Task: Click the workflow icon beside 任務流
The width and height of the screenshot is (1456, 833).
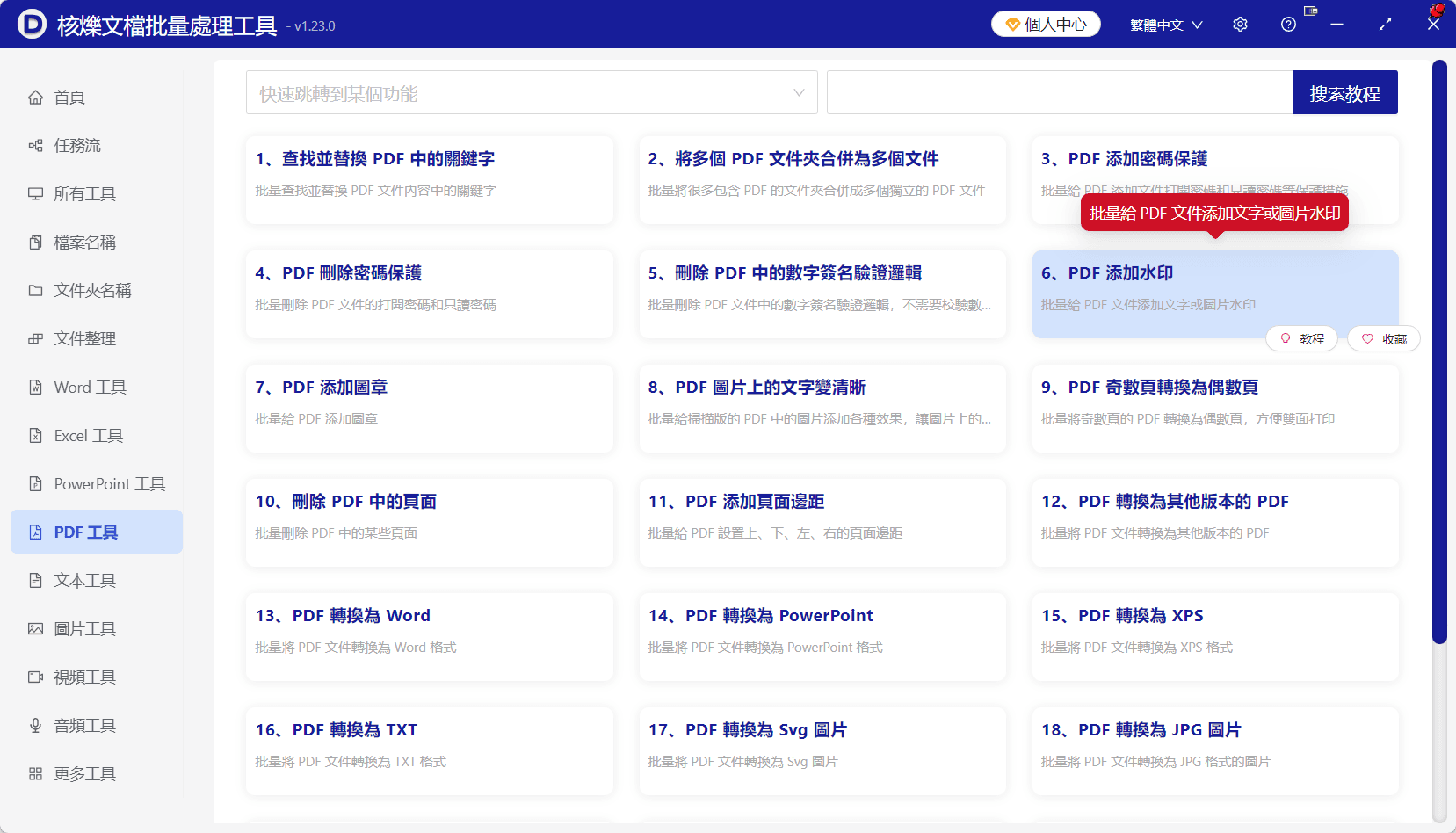Action: (x=35, y=145)
